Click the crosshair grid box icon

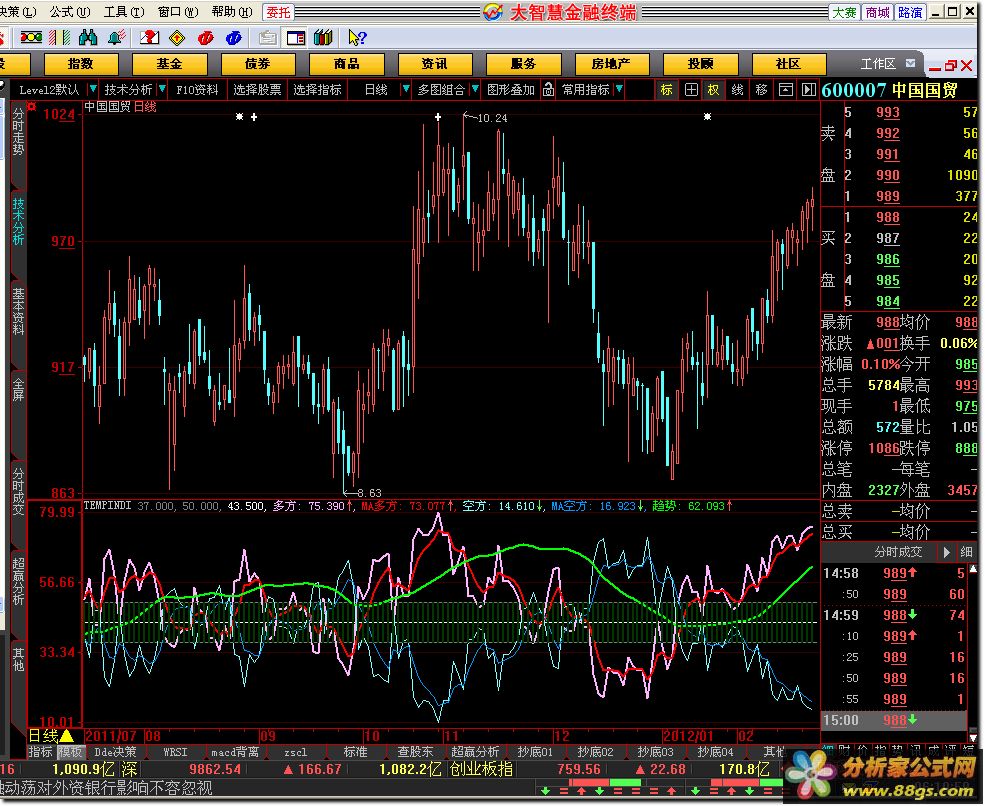pos(691,90)
